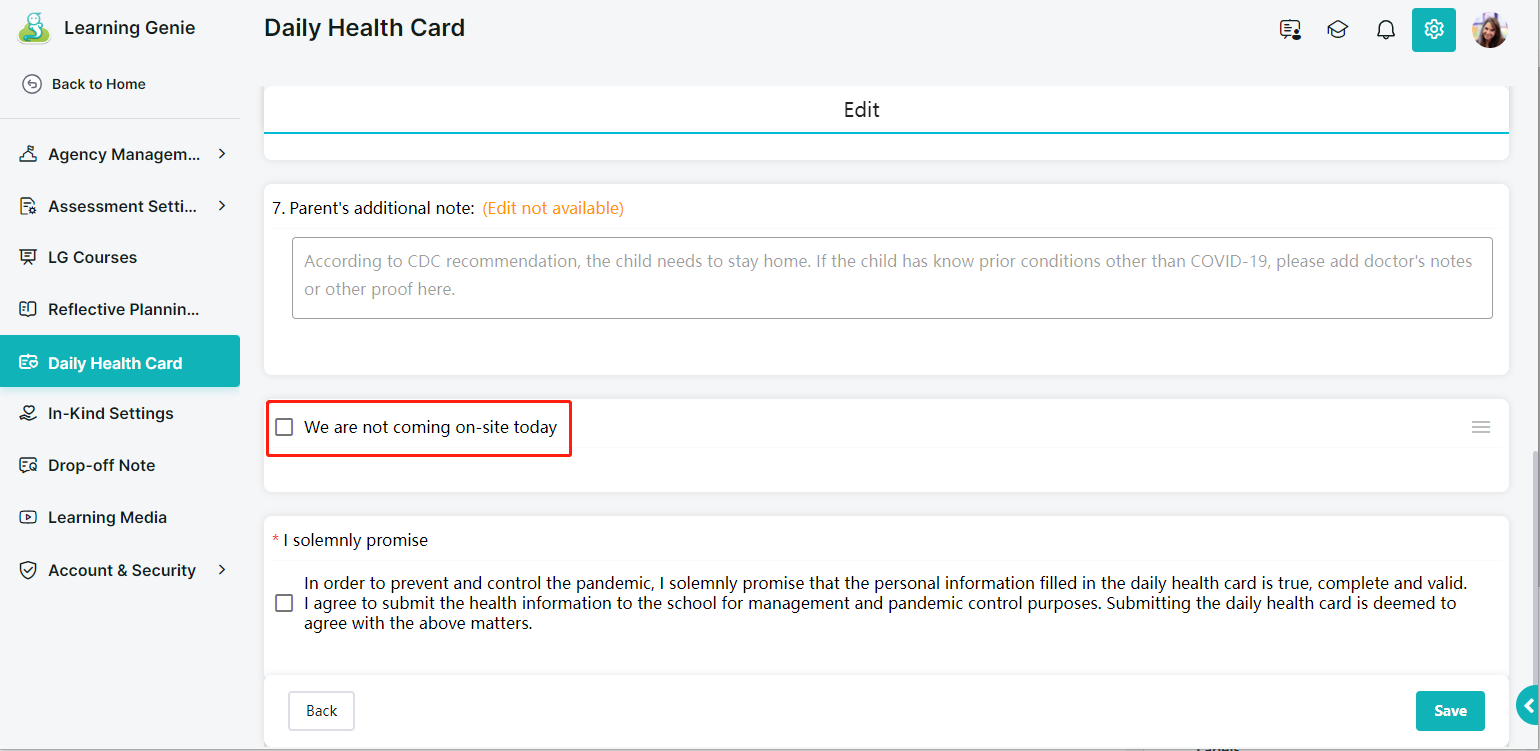Check 'We are not coming on-site today'
Image resolution: width=1540 pixels, height=751 pixels.
[x=285, y=427]
